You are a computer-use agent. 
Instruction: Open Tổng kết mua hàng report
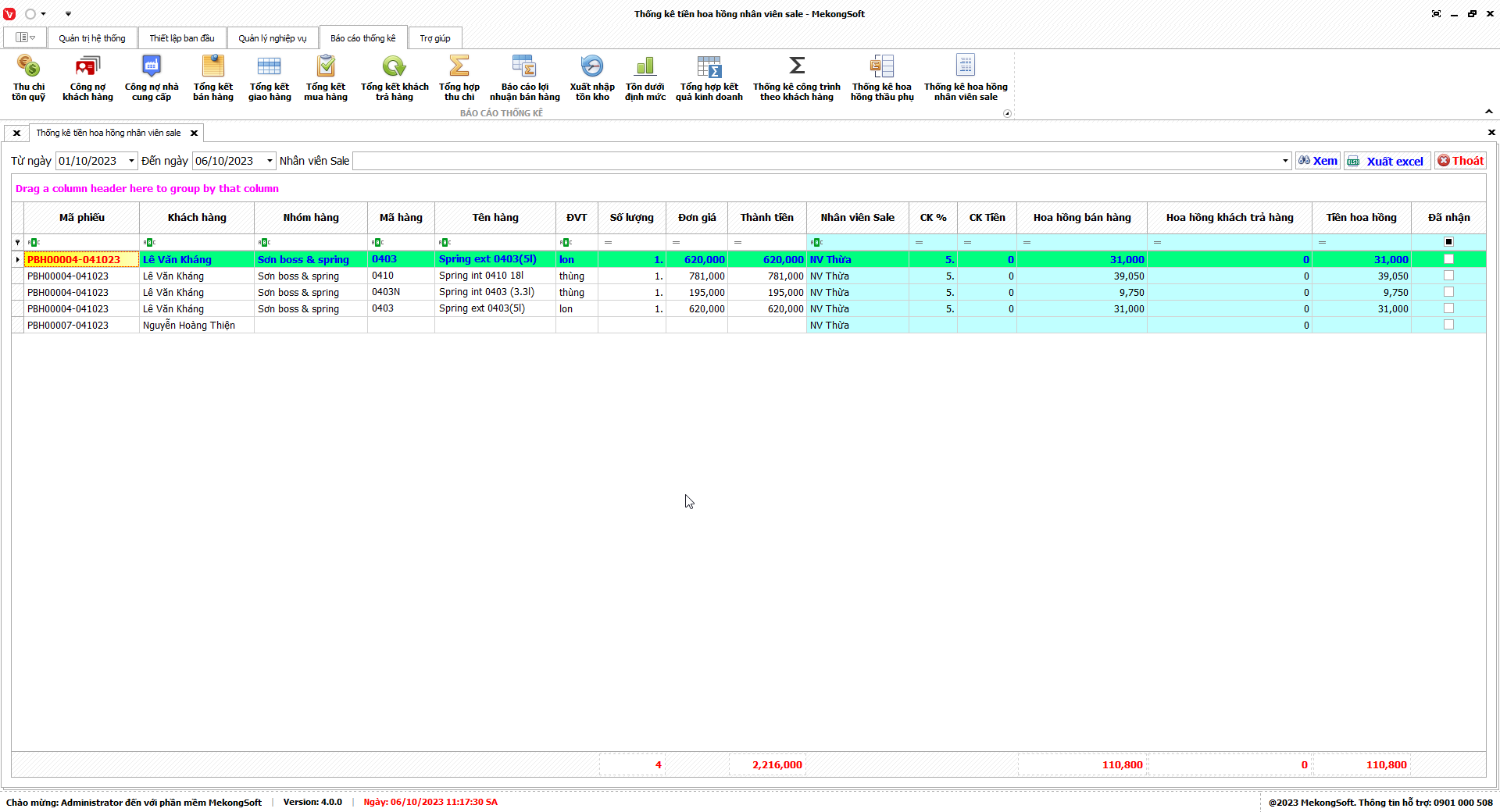[x=326, y=78]
